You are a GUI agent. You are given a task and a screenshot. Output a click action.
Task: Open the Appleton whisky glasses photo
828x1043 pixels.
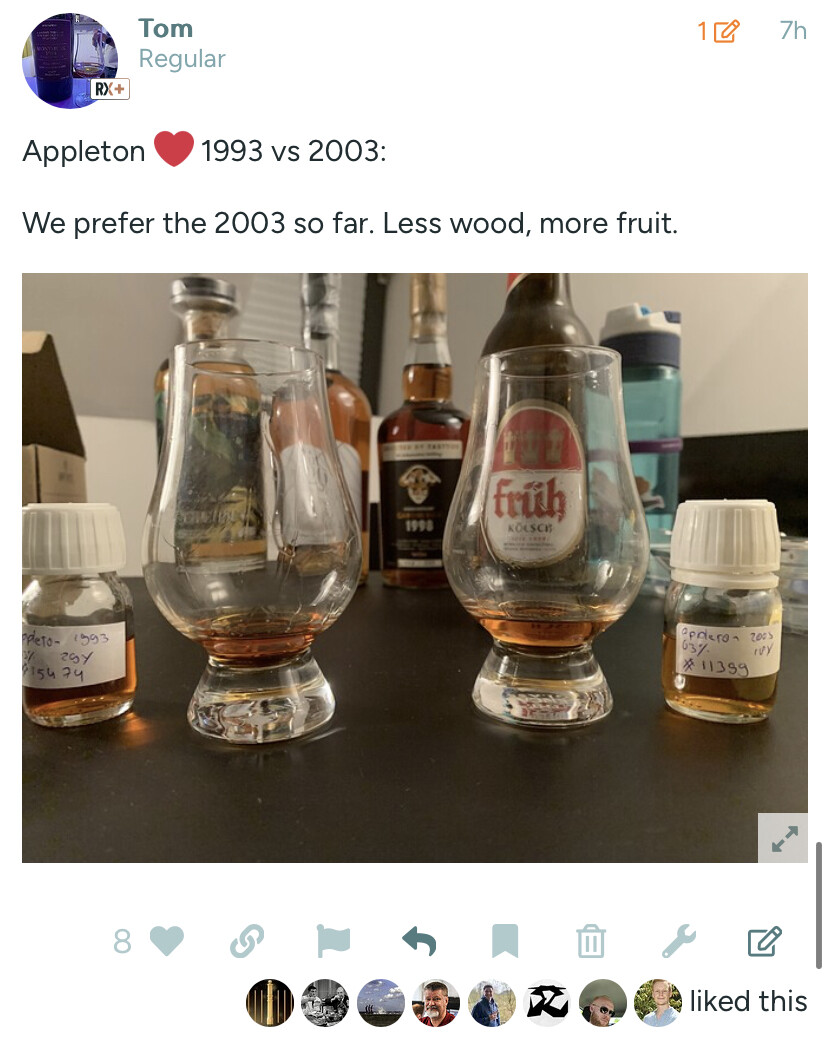click(x=414, y=567)
